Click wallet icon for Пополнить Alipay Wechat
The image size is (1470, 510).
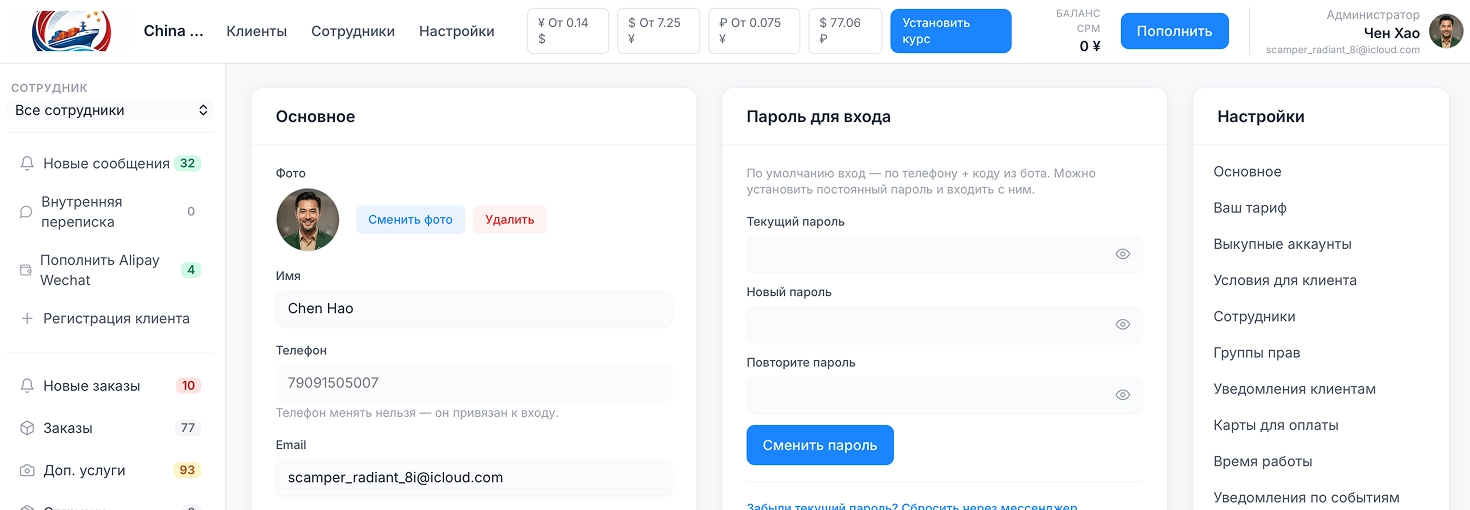point(26,270)
